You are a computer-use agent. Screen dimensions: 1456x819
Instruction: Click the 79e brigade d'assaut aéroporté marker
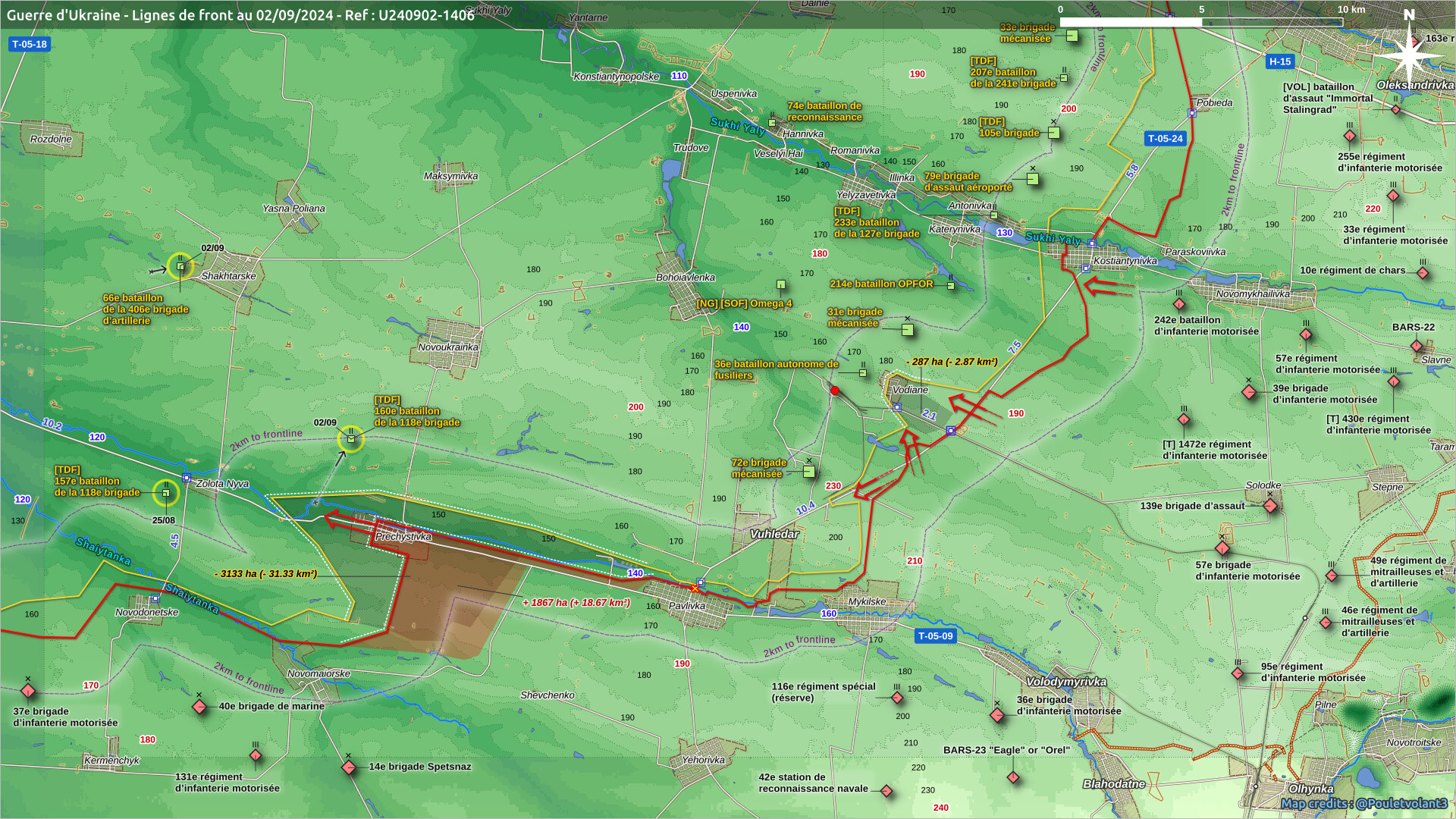1032,180
